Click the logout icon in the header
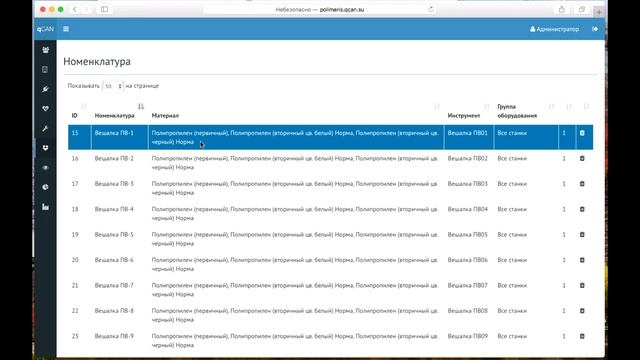 click(595, 29)
